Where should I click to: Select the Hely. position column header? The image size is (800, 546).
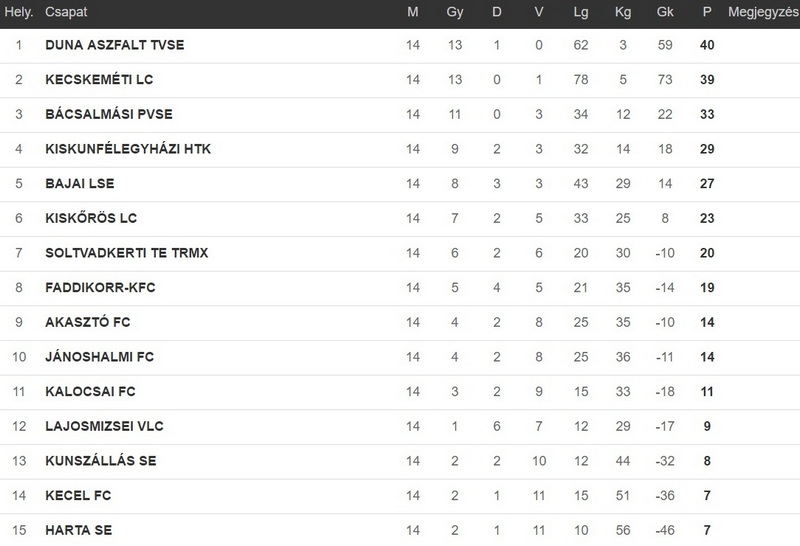point(19,12)
